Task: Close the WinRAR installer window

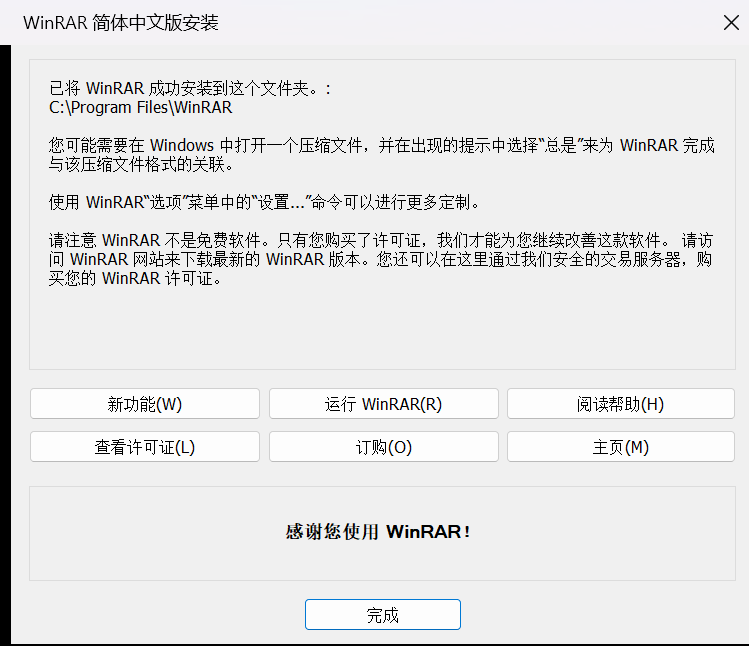Action: coord(731,22)
